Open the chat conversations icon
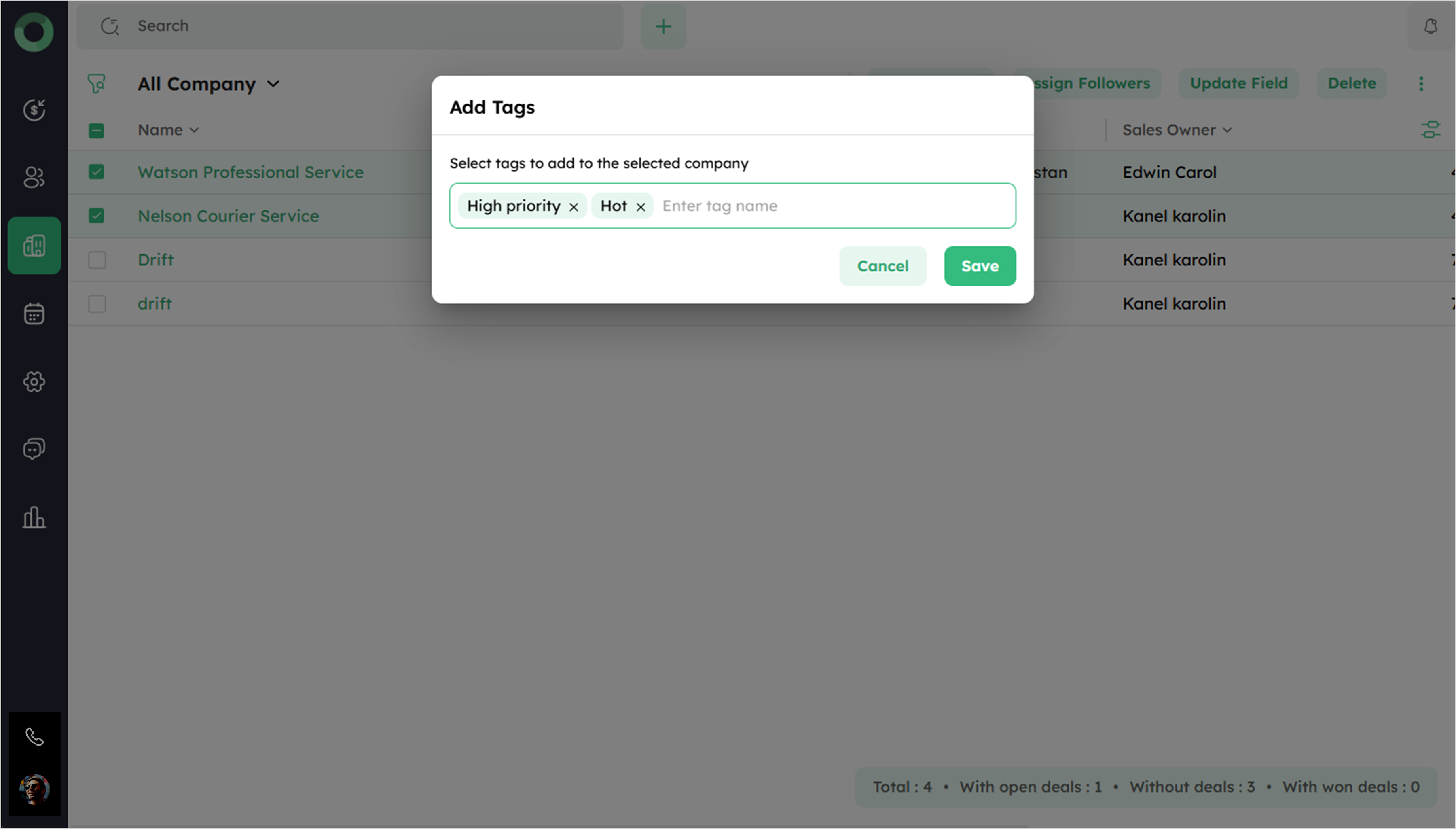The height and width of the screenshot is (829, 1456). 34,449
